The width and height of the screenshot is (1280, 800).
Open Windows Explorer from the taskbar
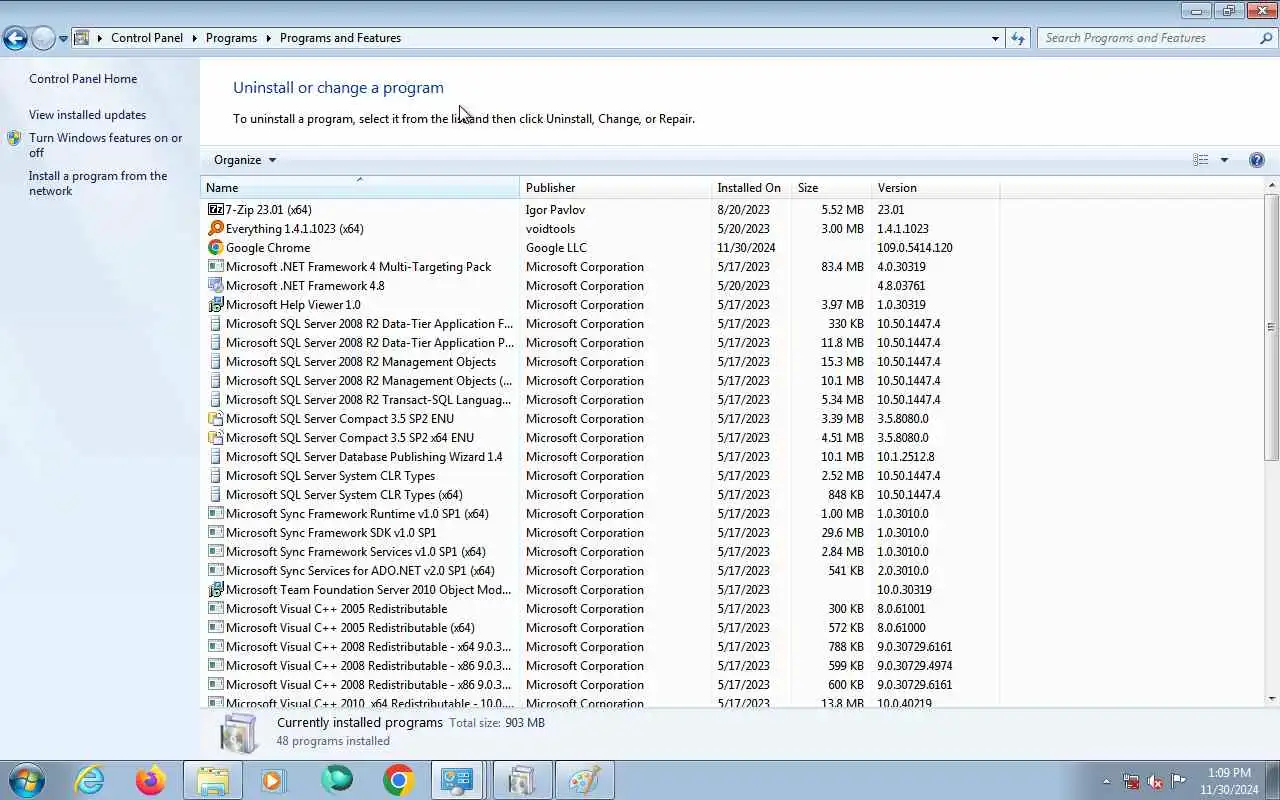click(x=213, y=780)
